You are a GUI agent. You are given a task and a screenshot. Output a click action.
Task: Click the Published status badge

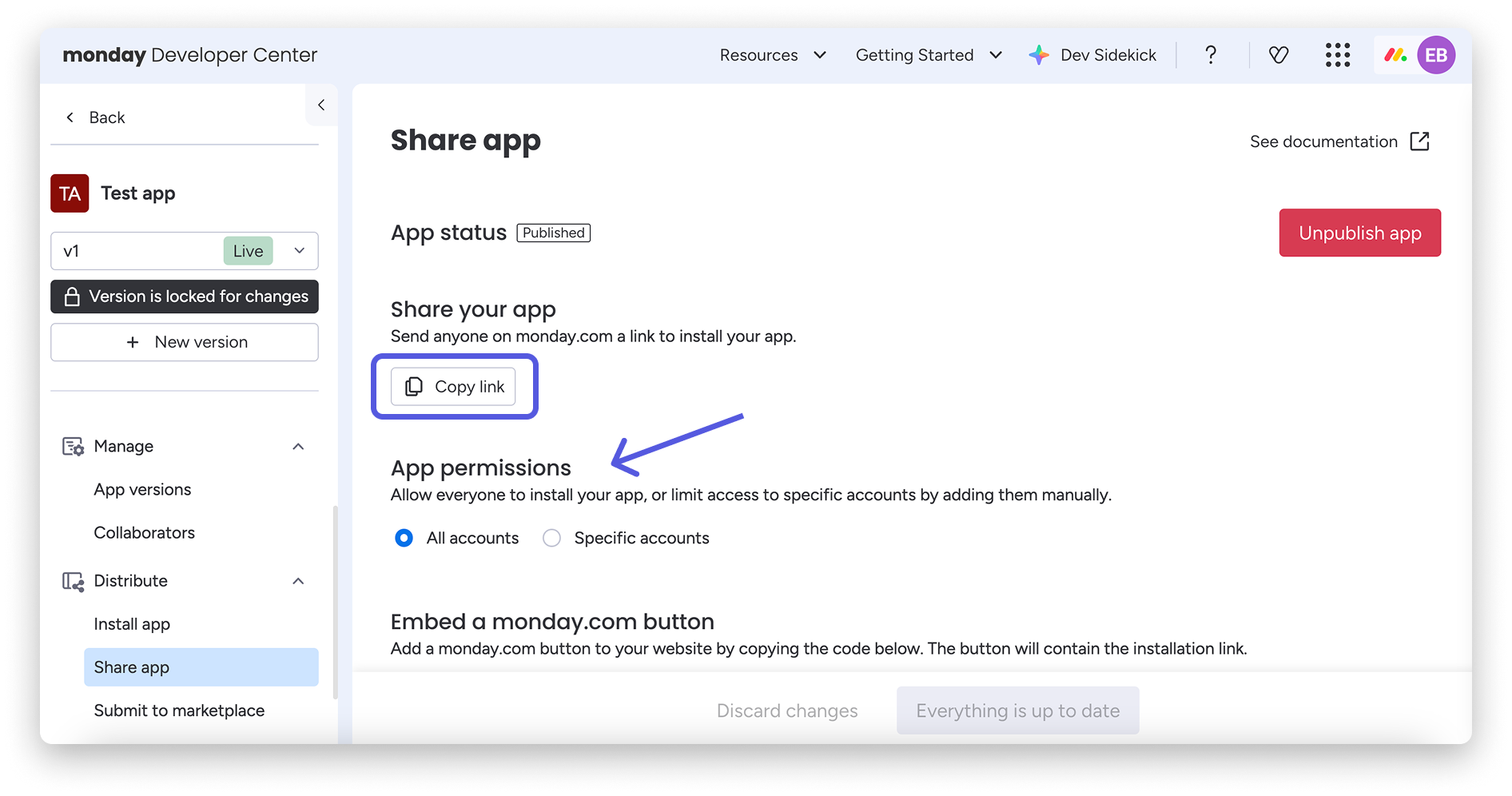554,233
